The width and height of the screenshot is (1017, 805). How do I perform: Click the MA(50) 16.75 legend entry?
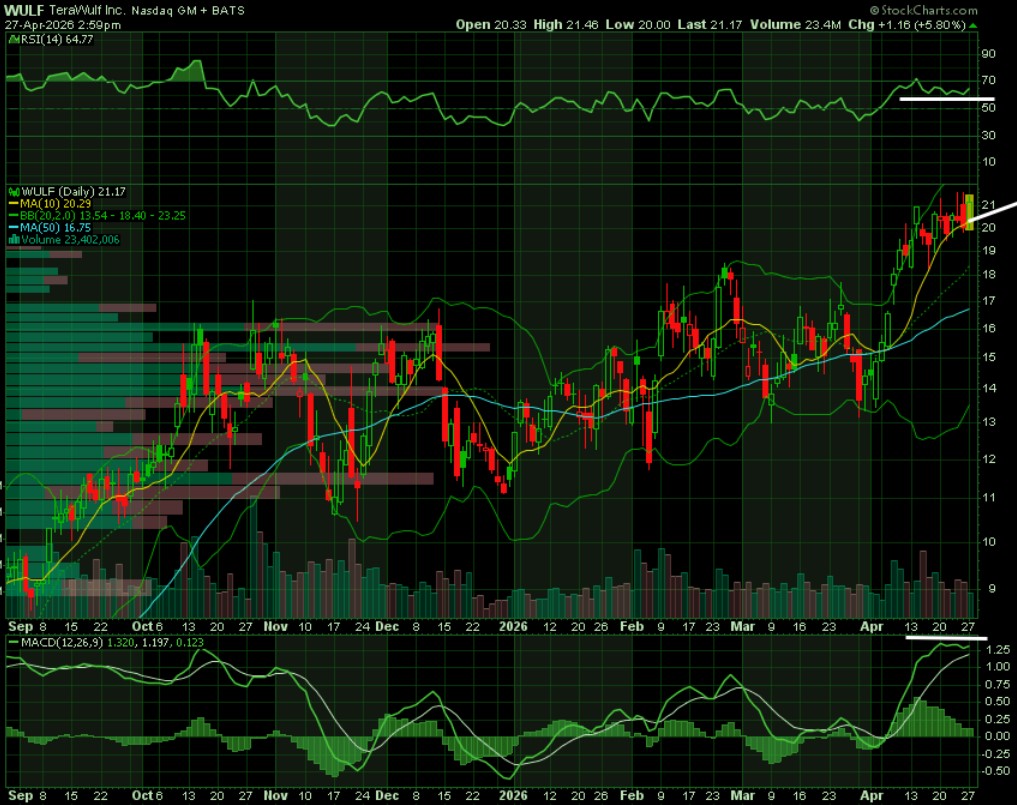[55, 228]
